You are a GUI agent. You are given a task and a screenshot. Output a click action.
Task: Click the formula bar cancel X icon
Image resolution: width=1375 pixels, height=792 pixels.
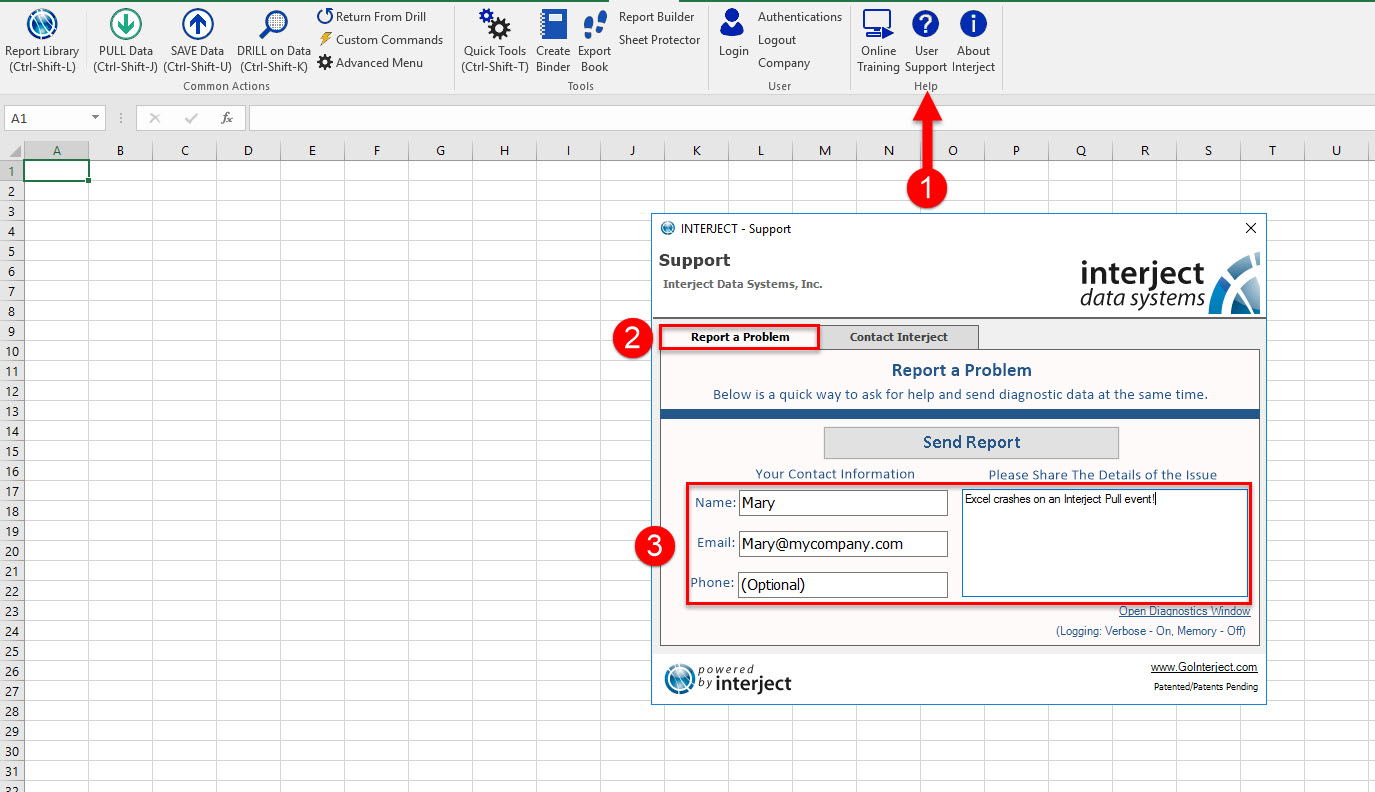click(x=154, y=118)
